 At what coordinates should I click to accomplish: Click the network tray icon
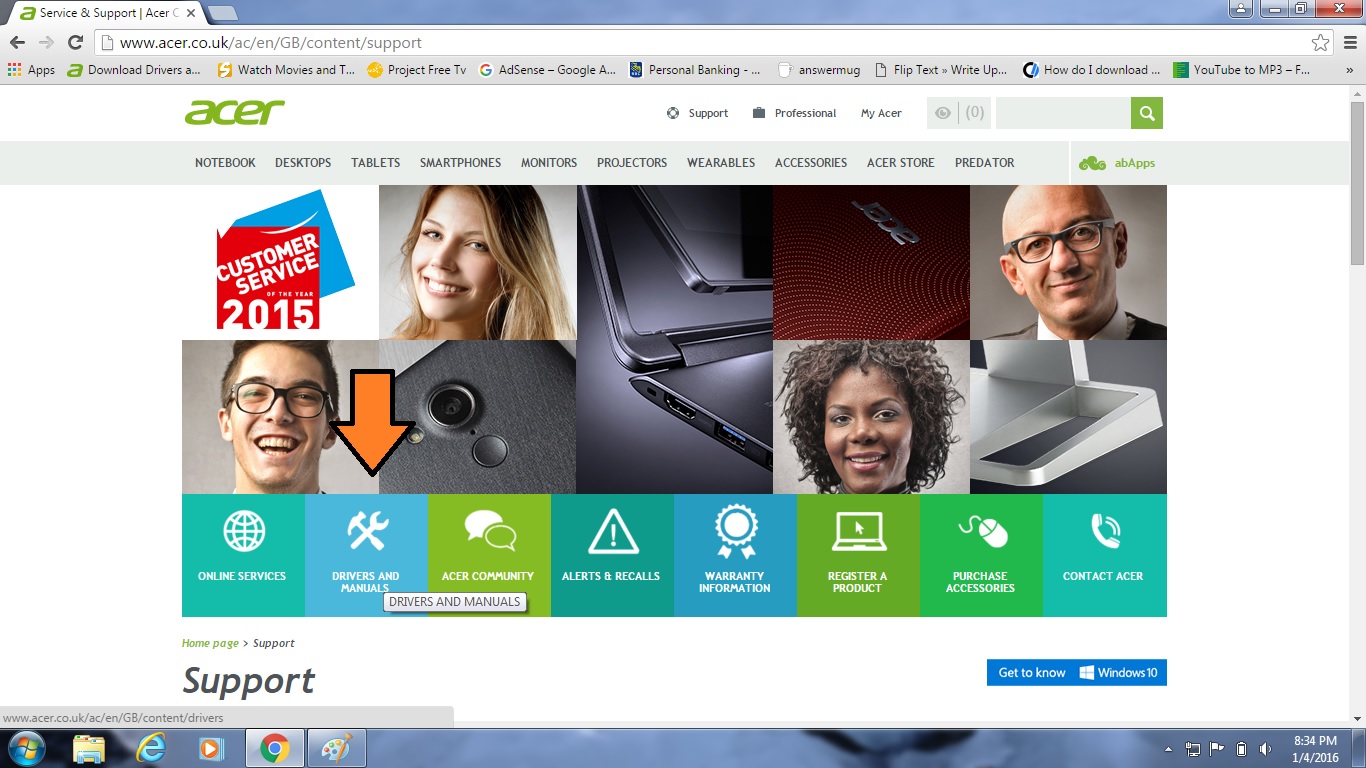coord(1193,749)
